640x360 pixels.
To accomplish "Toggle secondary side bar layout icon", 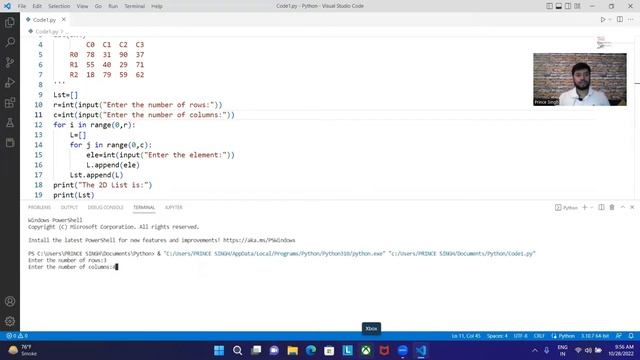I will 568,6.
